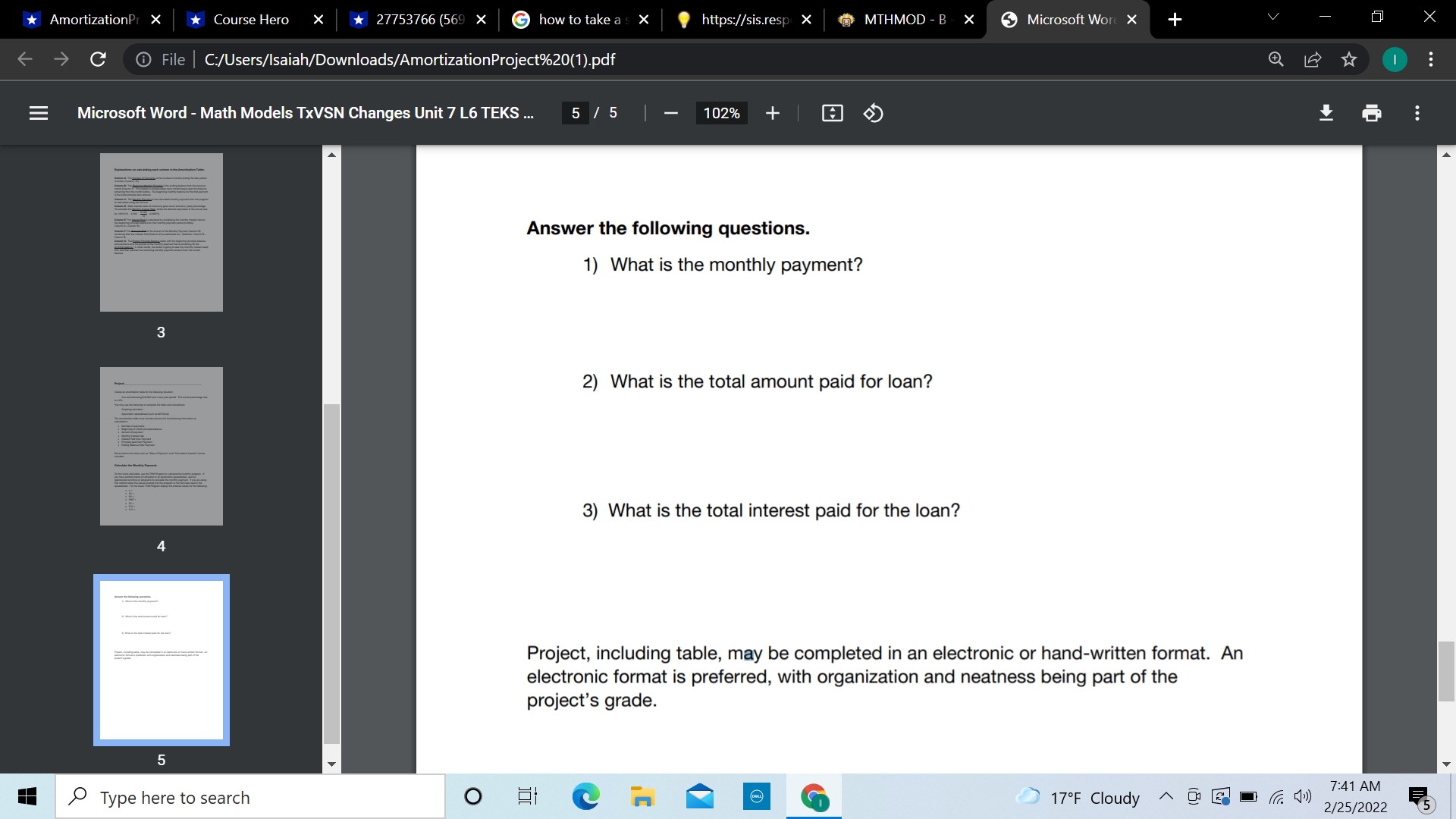
Task: Reload the current page
Action: [98, 59]
